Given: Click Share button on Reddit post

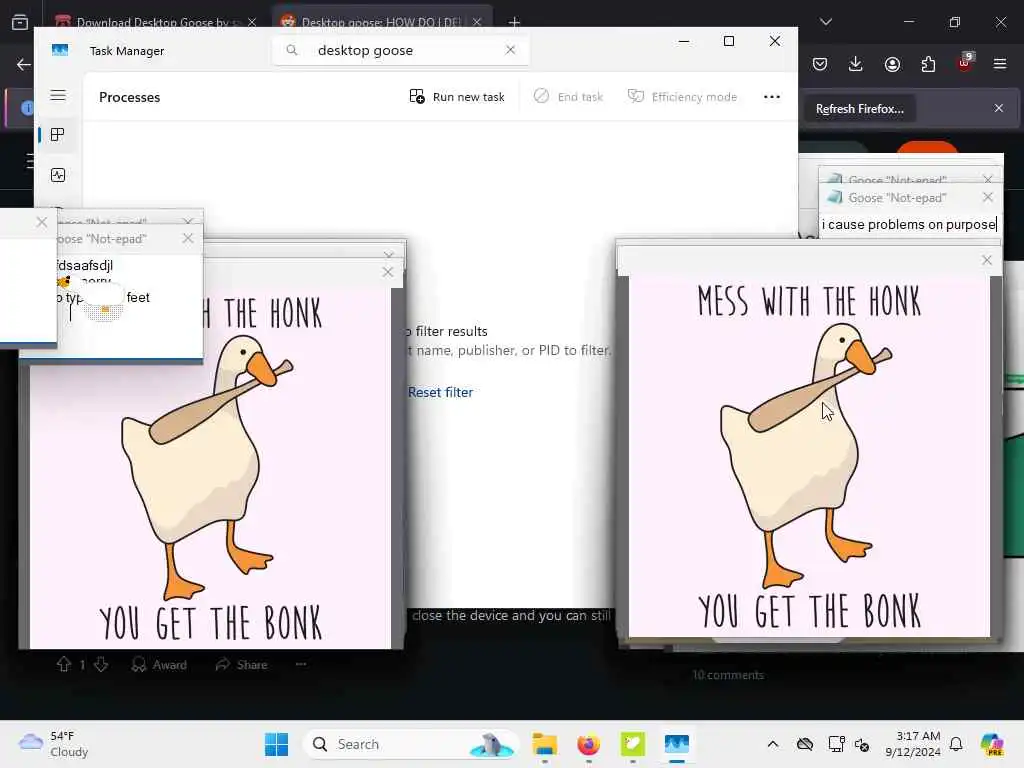Looking at the screenshot, I should 242,665.
